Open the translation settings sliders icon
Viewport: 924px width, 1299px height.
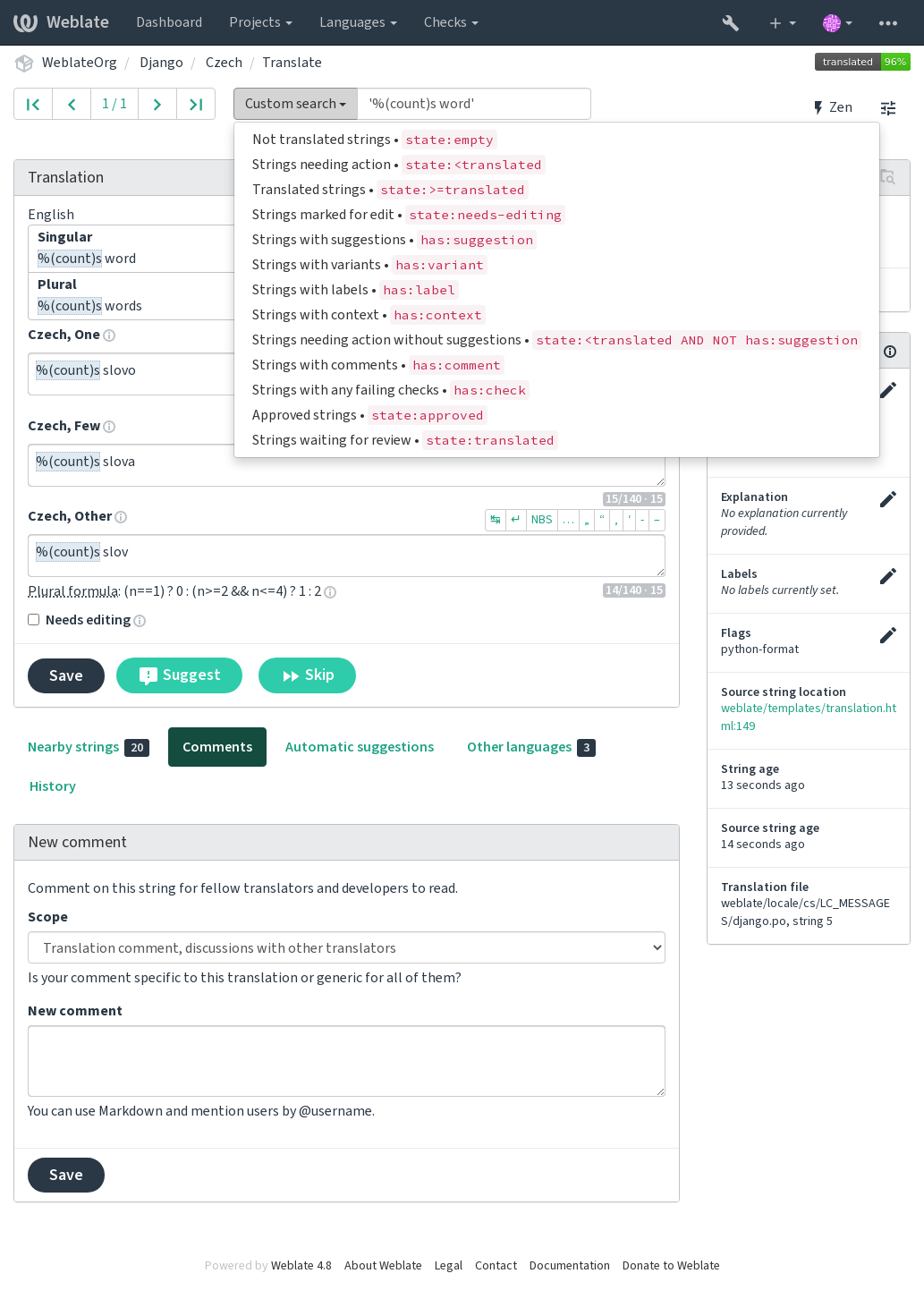(888, 107)
